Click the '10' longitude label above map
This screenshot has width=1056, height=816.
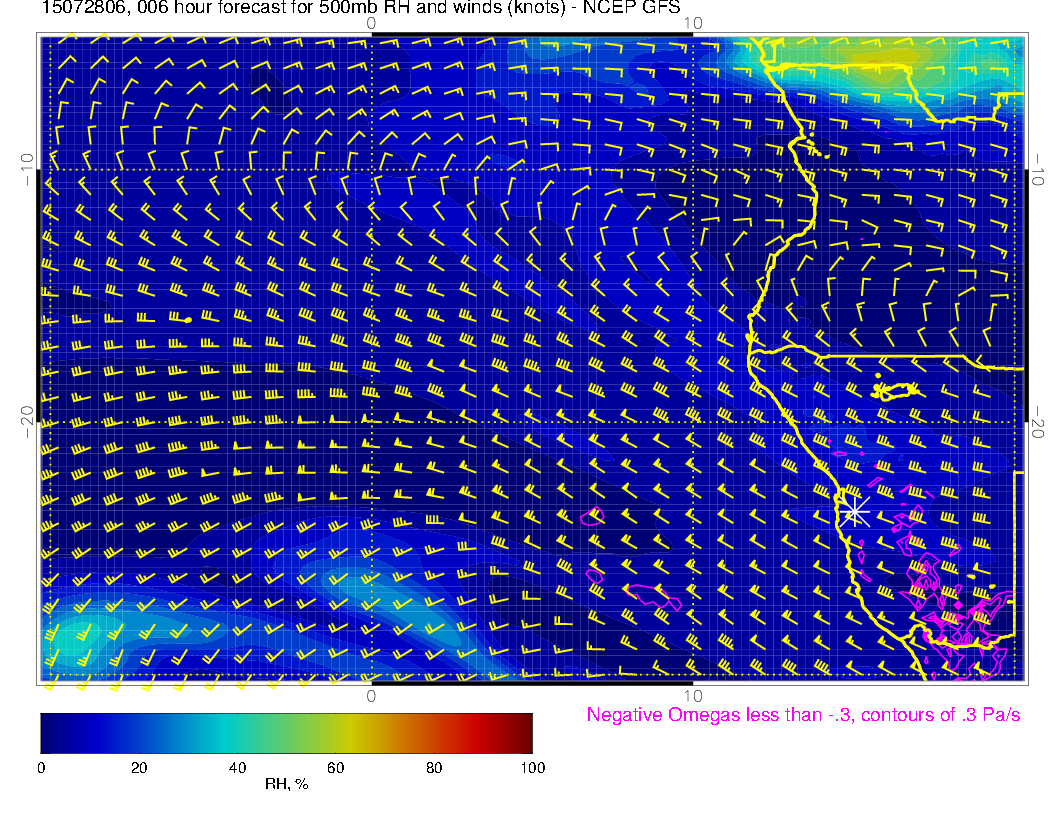click(693, 24)
